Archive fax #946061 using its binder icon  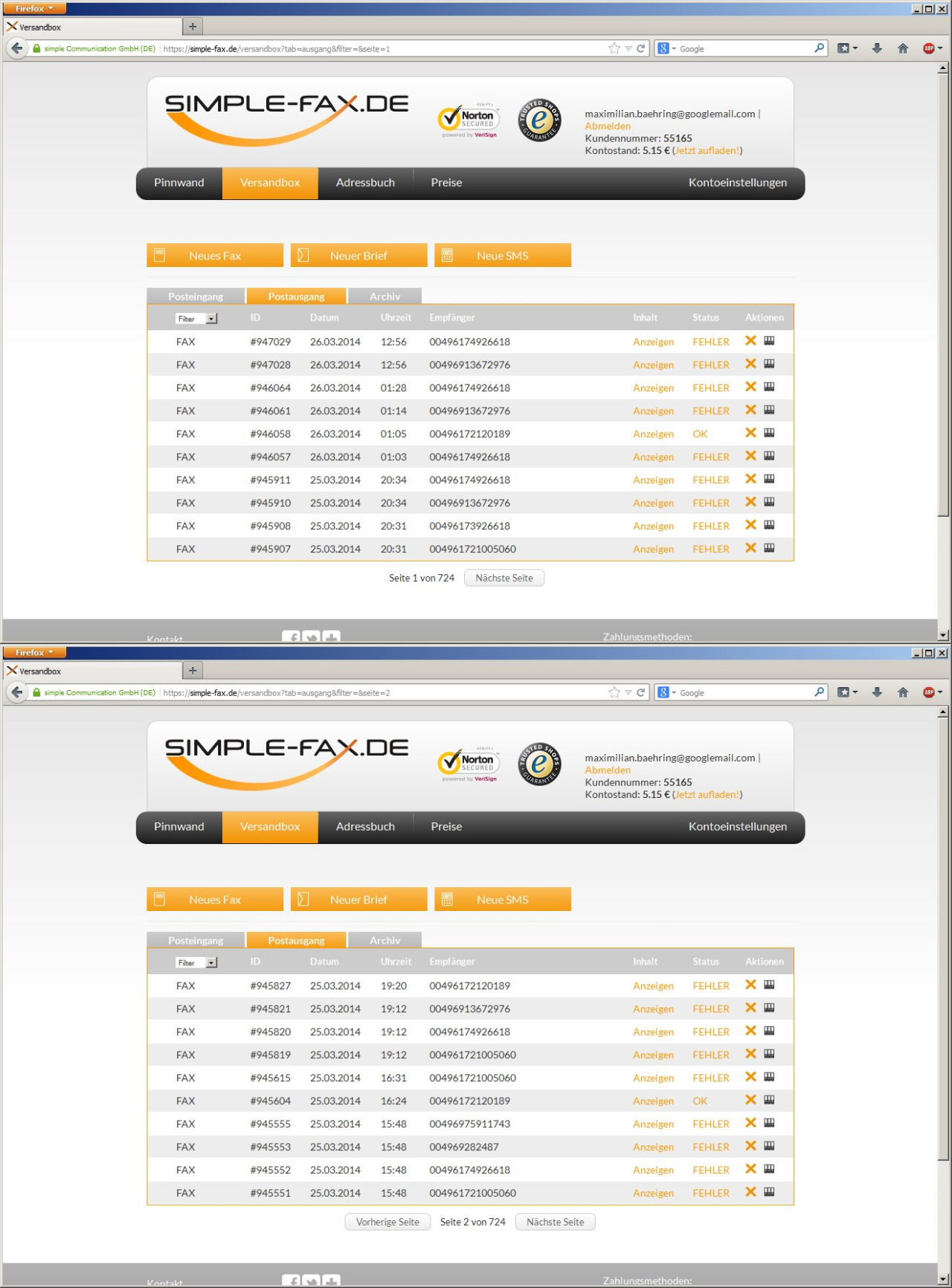pos(769,410)
